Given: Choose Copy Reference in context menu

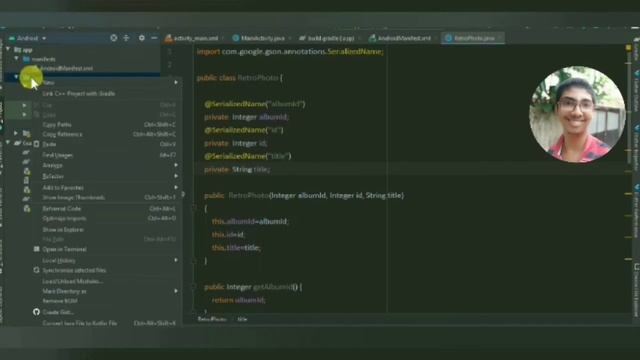Looking at the screenshot, I should click(107, 134).
